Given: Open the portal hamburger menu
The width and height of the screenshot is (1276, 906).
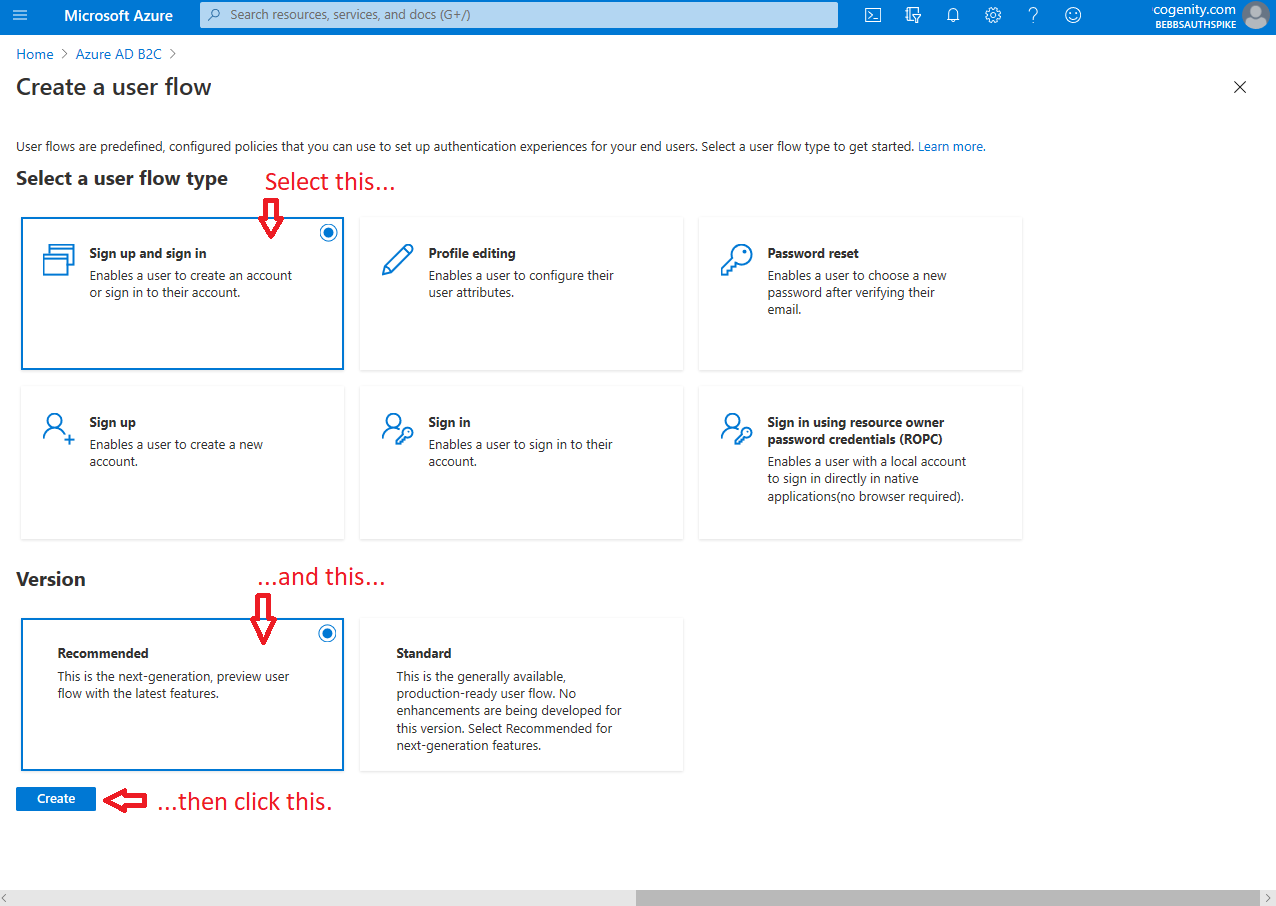Looking at the screenshot, I should point(20,16).
